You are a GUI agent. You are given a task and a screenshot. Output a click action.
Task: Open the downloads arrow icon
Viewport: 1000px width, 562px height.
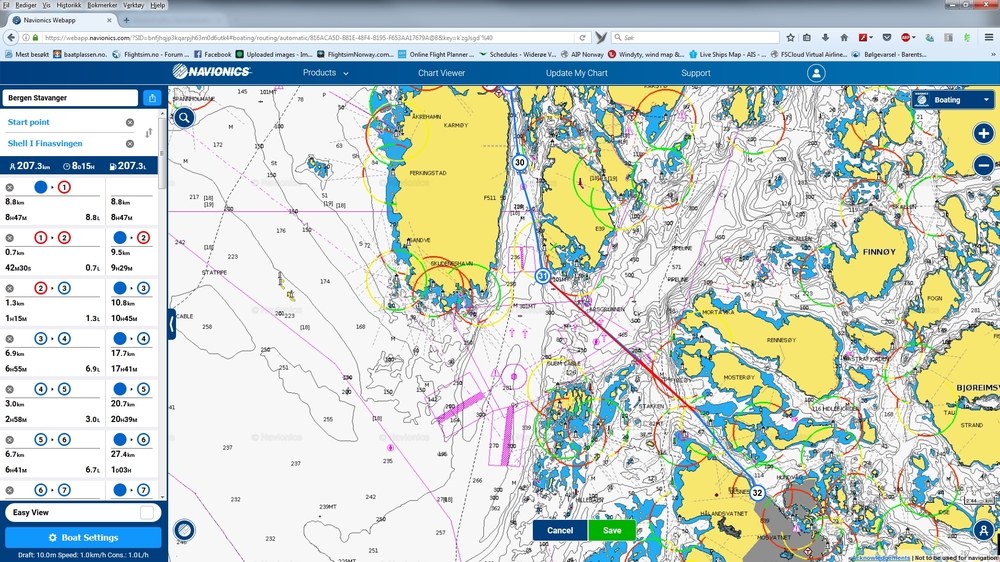pos(825,38)
